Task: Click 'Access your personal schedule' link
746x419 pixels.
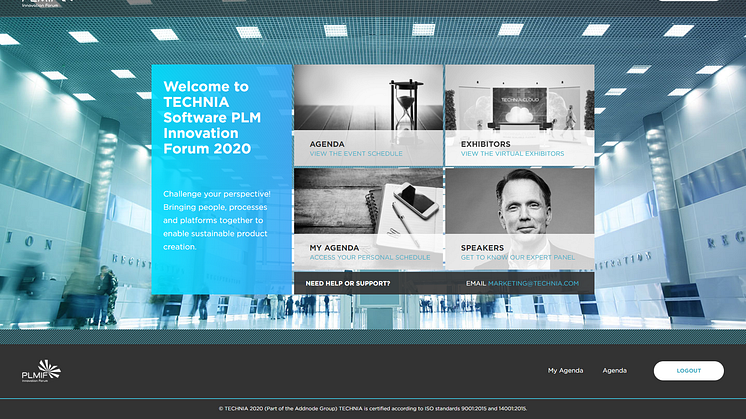Action: (x=370, y=257)
